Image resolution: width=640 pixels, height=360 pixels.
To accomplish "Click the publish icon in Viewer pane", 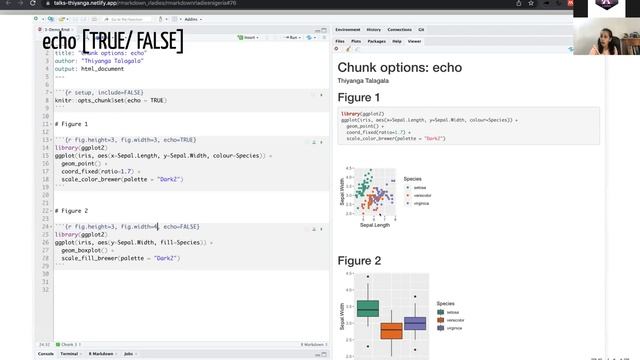I will [x=571, y=49].
